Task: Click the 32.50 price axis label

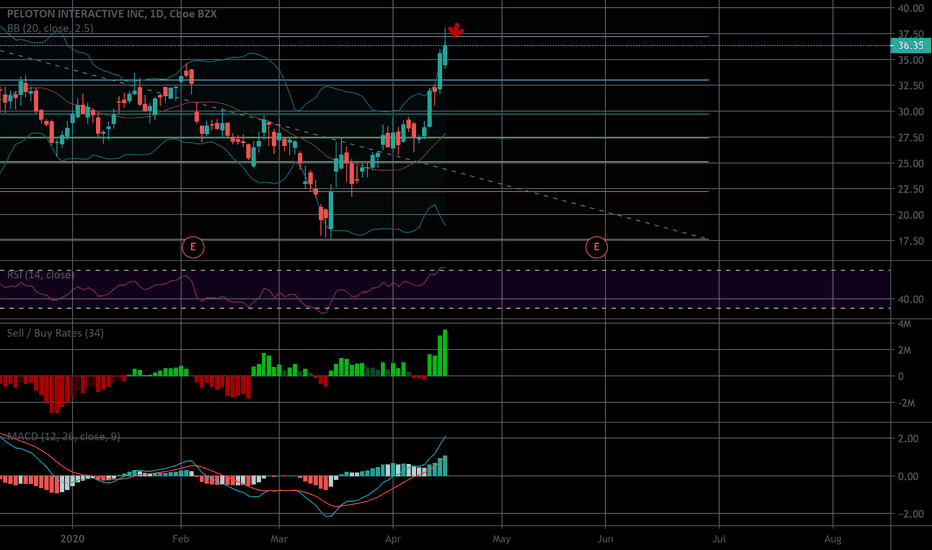Action: coord(911,86)
